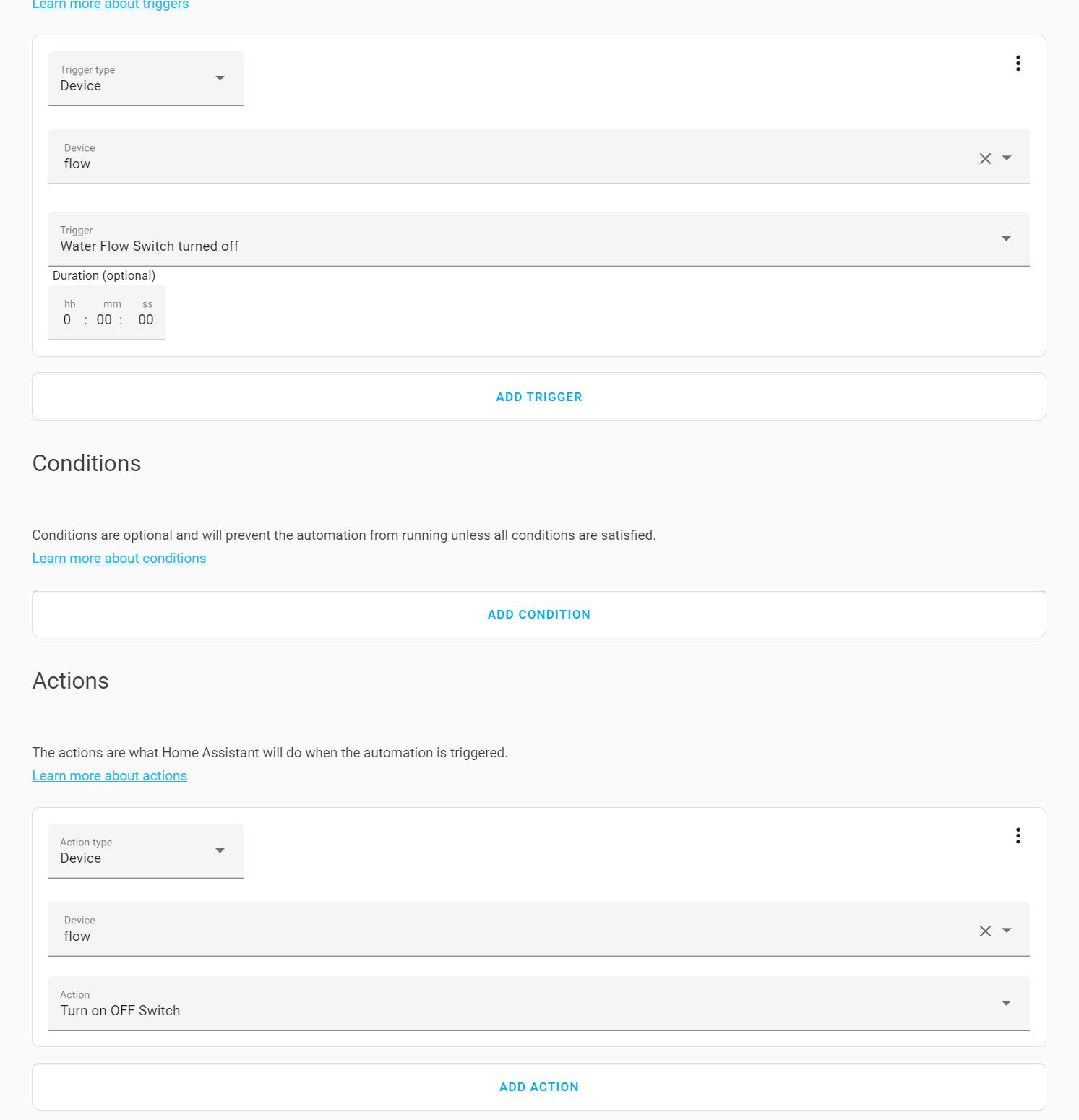Open the Trigger type dropdown
This screenshot has height=1120, width=1079.
[145, 79]
